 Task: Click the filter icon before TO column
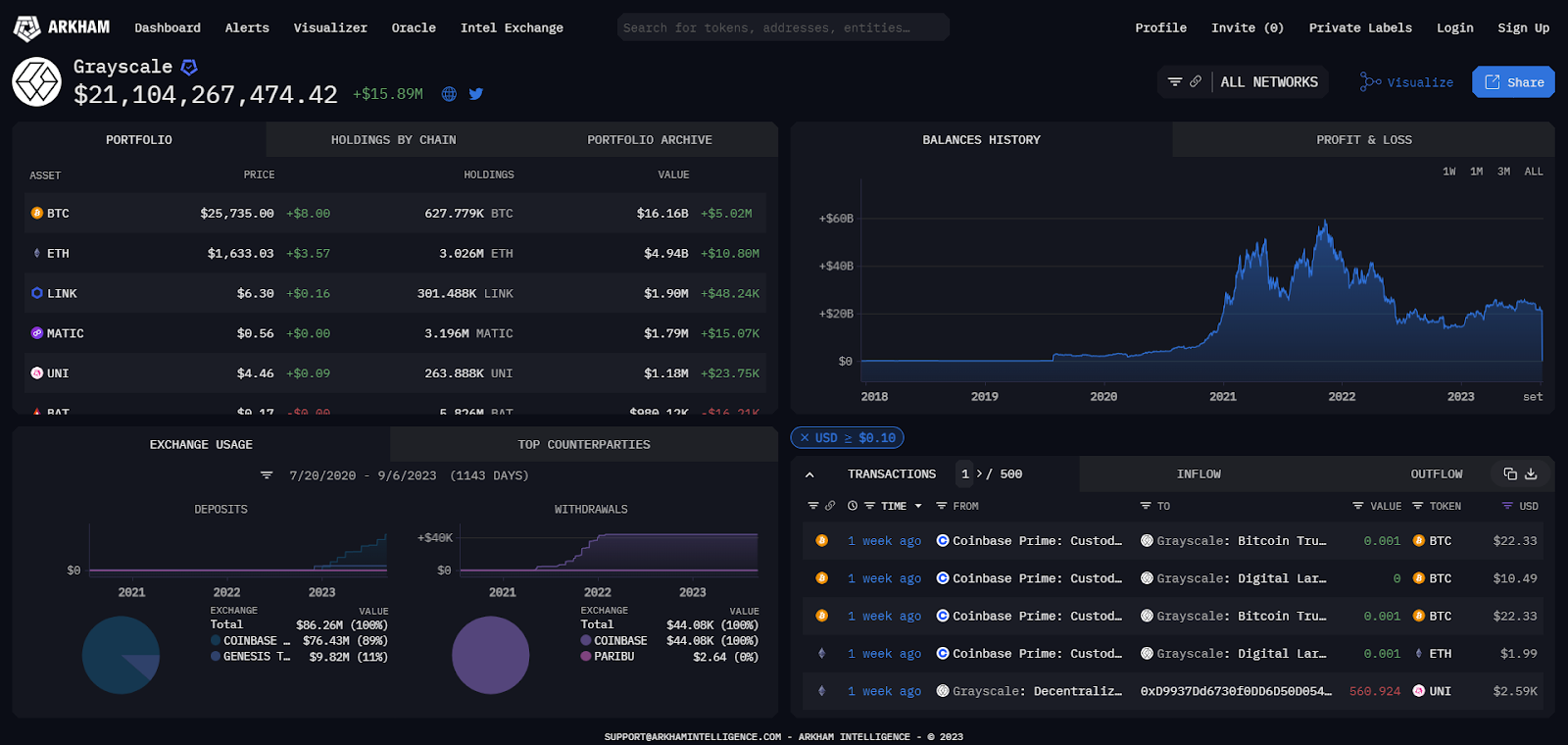coord(1145,506)
